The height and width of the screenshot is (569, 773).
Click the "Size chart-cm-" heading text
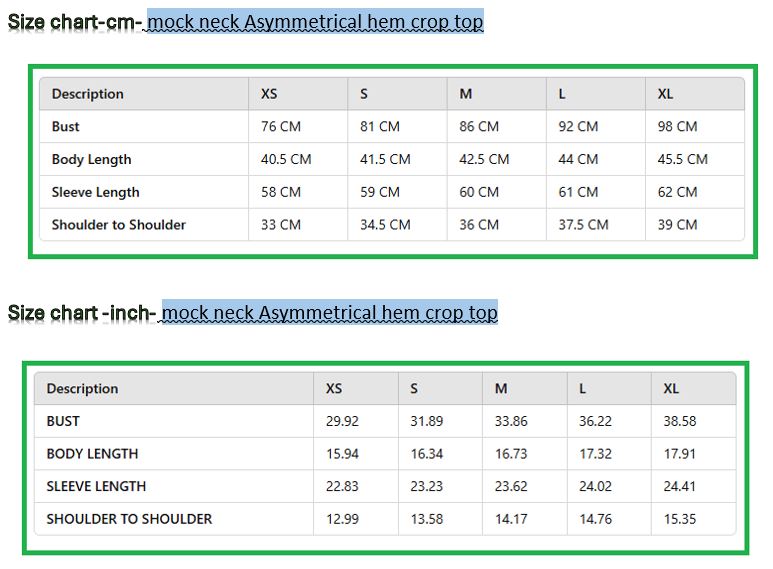coord(76,21)
